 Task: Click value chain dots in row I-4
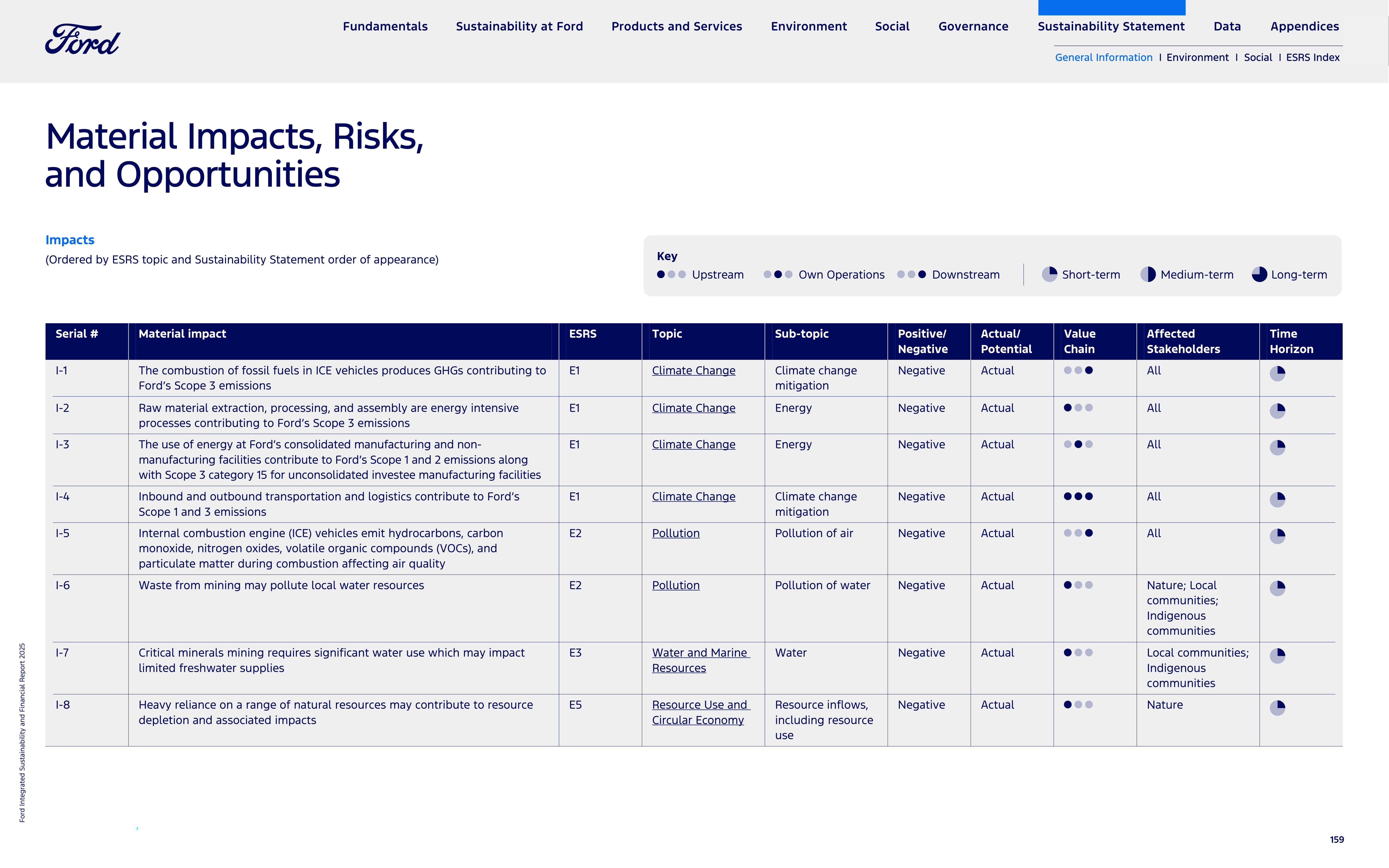coord(1078,496)
